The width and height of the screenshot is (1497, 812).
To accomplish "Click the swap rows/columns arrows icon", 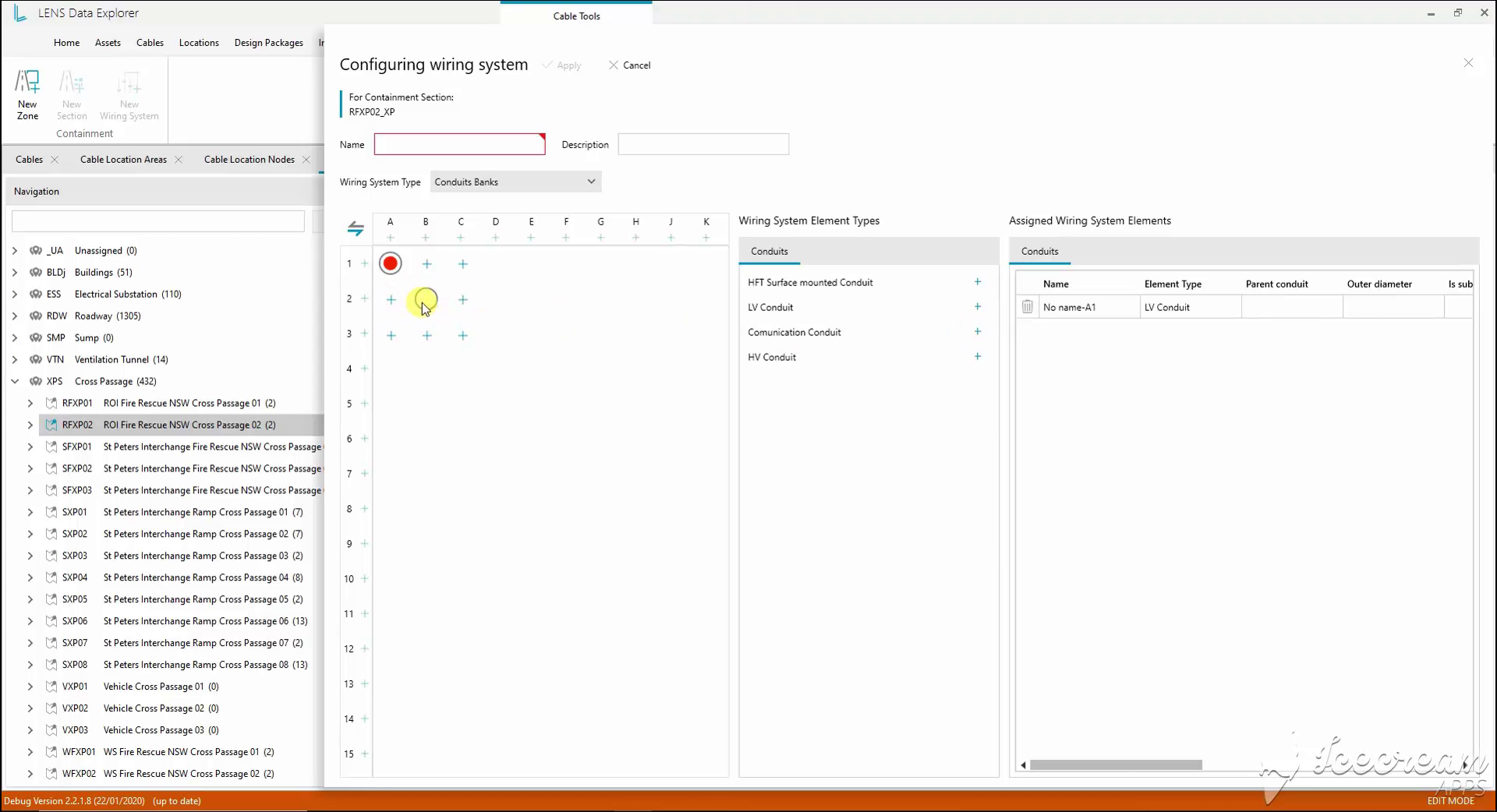I will coord(356,228).
